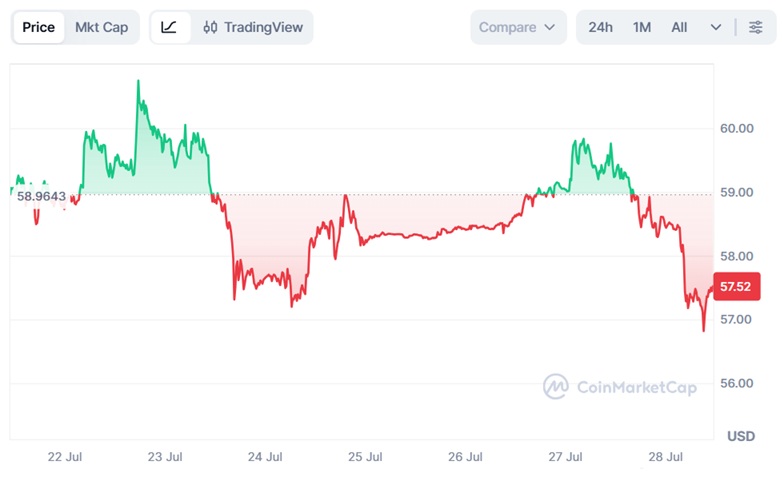Select the line chart view icon
This screenshot has width=782, height=481.
click(x=169, y=27)
